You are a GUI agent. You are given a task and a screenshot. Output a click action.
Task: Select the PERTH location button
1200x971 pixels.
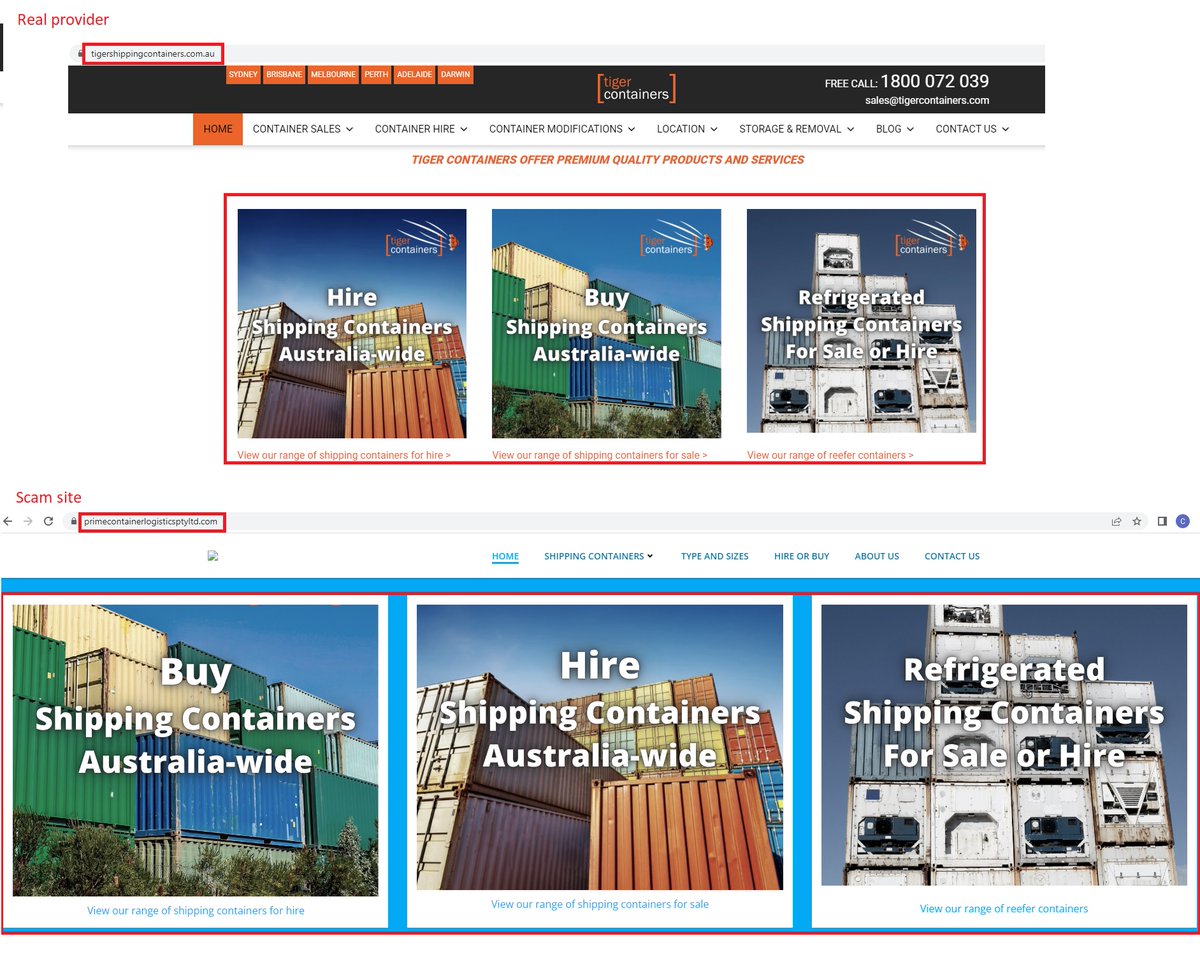point(376,75)
